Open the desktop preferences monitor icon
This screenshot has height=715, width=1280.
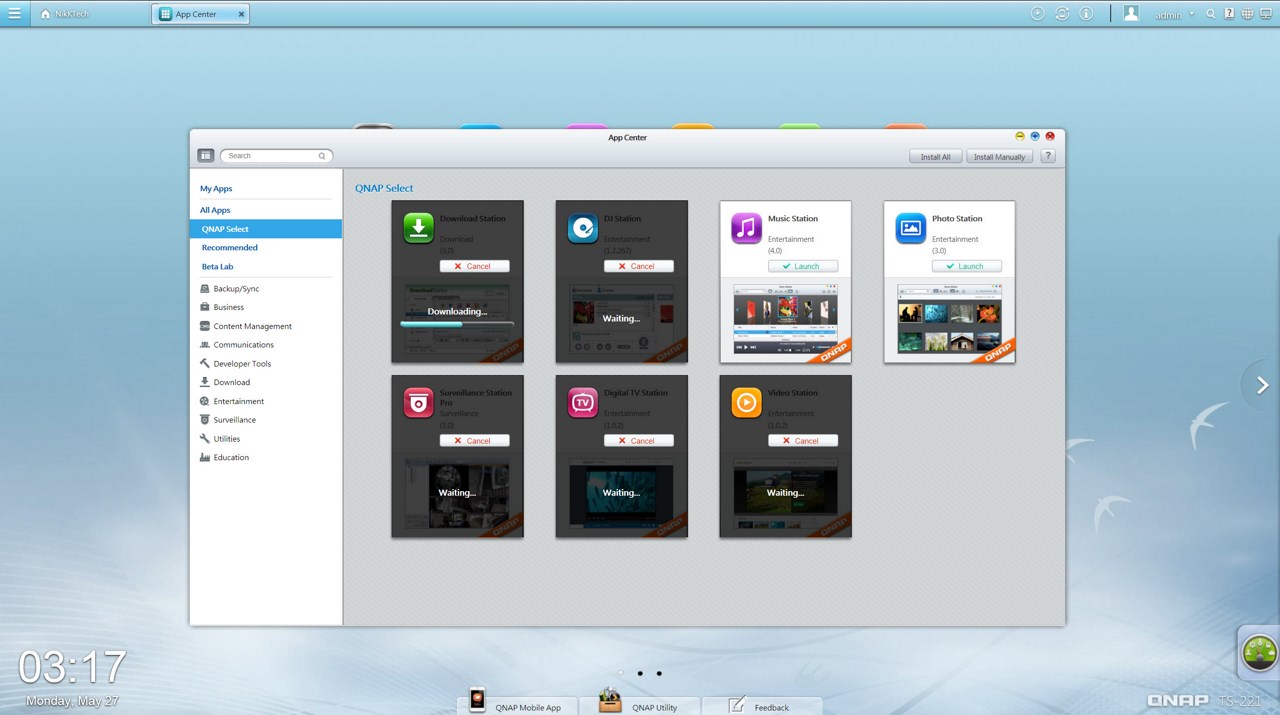coord(1266,14)
